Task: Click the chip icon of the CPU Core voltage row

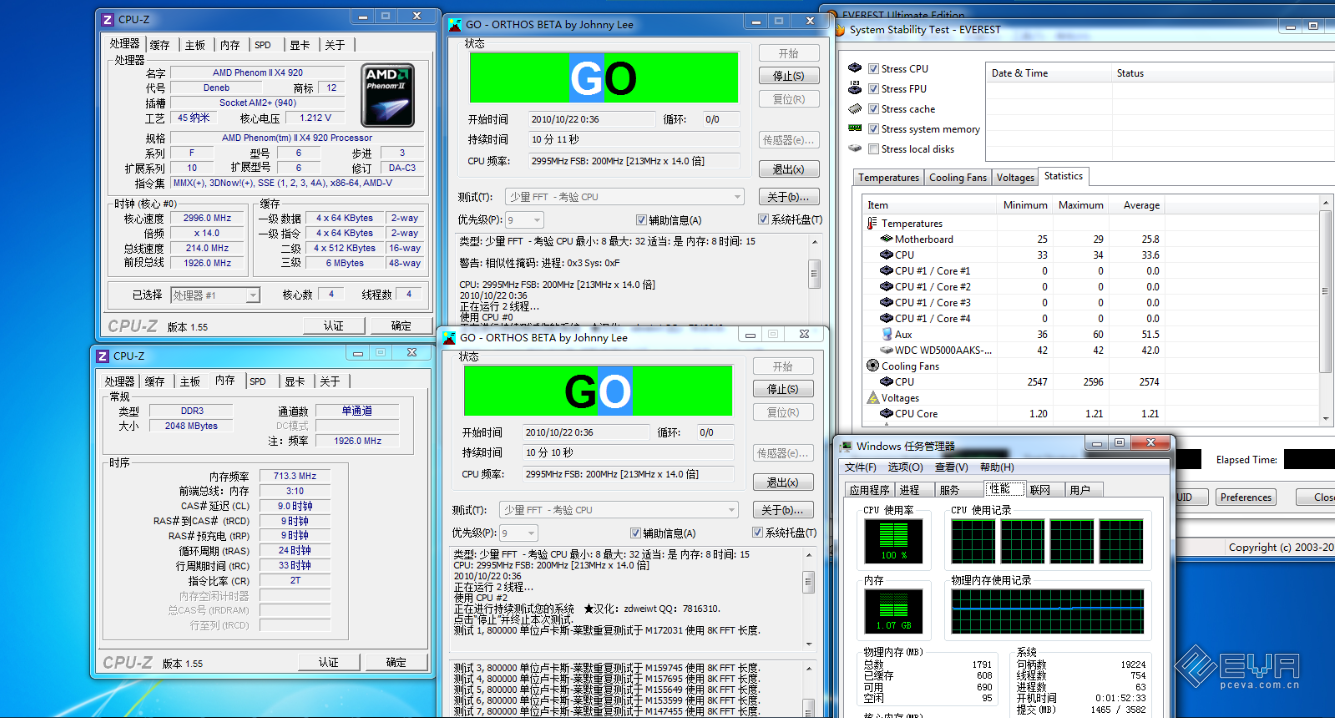Action: (886, 413)
